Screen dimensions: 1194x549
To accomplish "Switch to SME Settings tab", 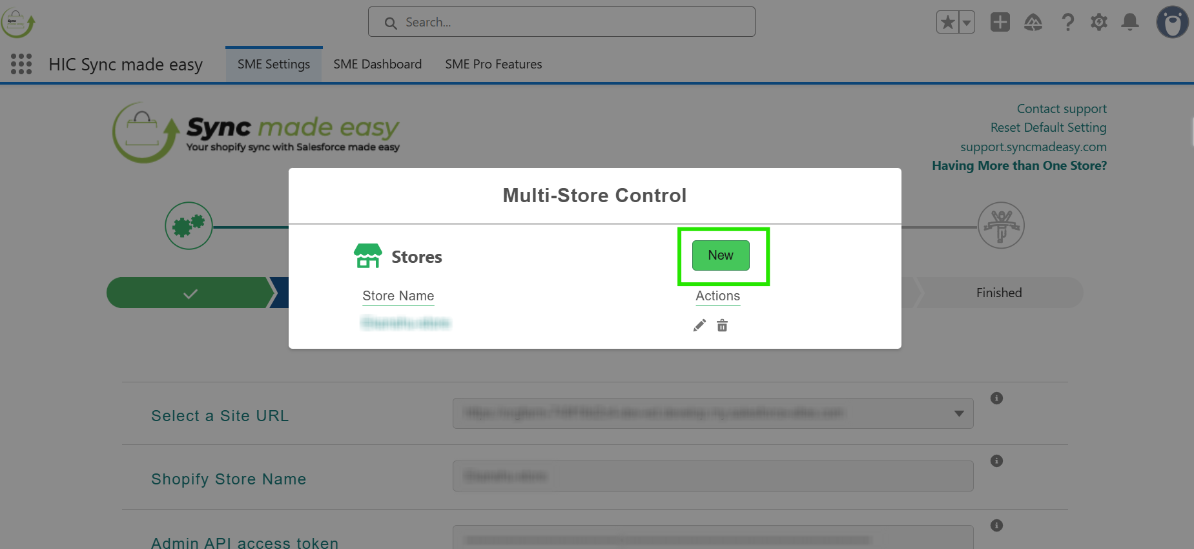I will 274,64.
